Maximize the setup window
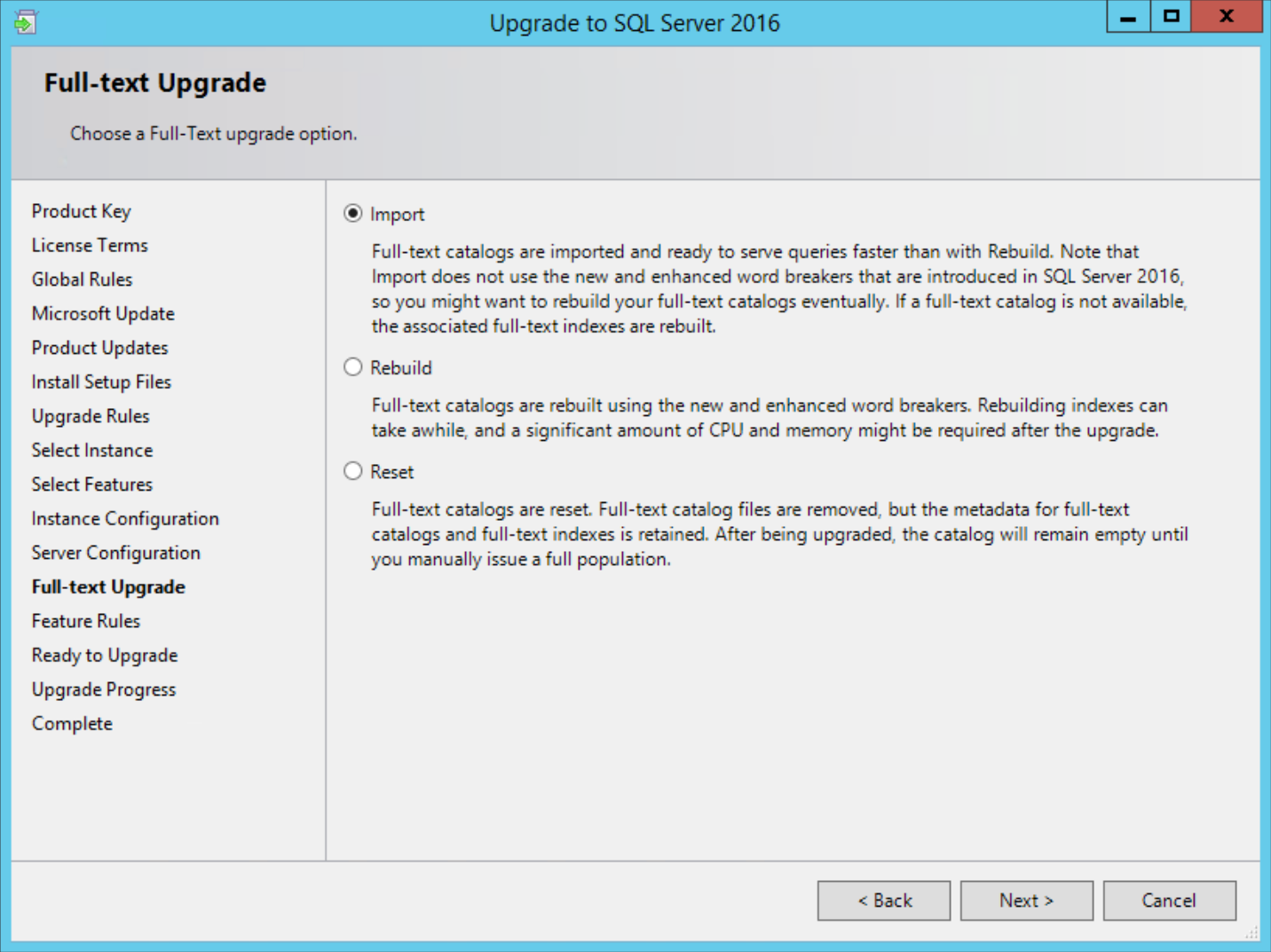 point(1172,17)
